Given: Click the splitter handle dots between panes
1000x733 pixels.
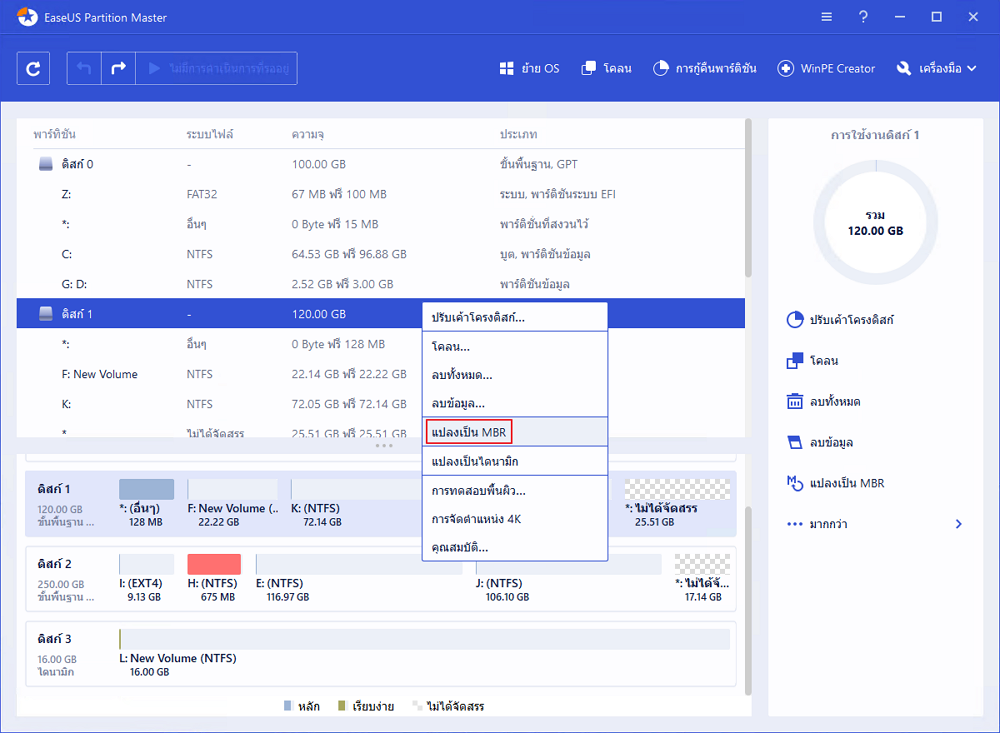Looking at the screenshot, I should click(384, 445).
